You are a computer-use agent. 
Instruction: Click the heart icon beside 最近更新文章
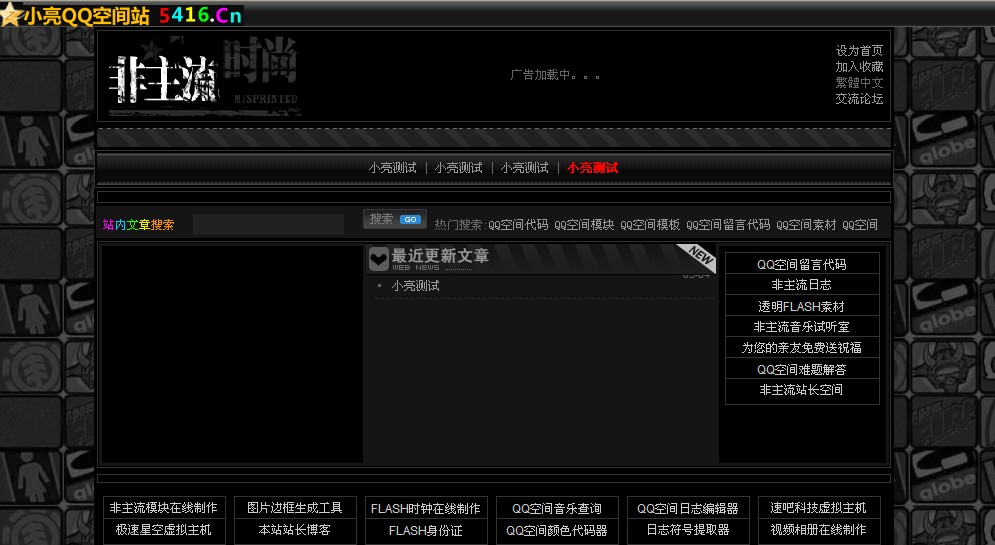tap(378, 258)
